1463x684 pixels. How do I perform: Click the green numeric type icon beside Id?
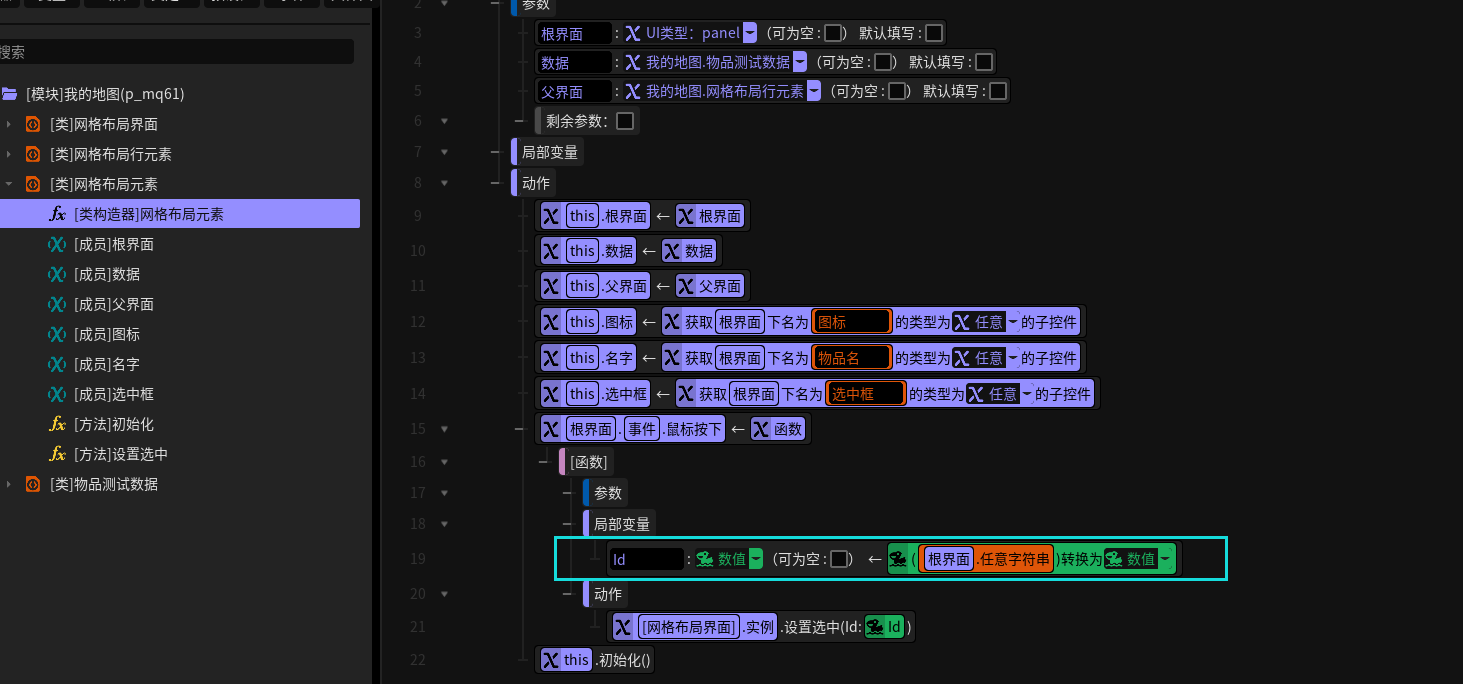coord(705,559)
